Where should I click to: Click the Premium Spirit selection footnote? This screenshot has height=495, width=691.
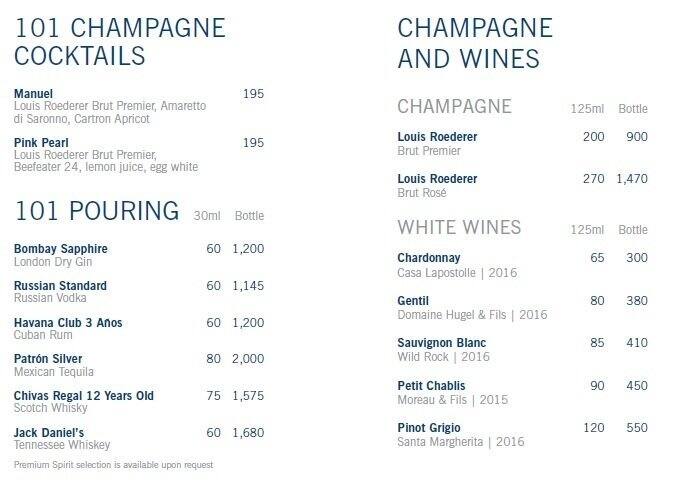pyautogui.click(x=113, y=465)
